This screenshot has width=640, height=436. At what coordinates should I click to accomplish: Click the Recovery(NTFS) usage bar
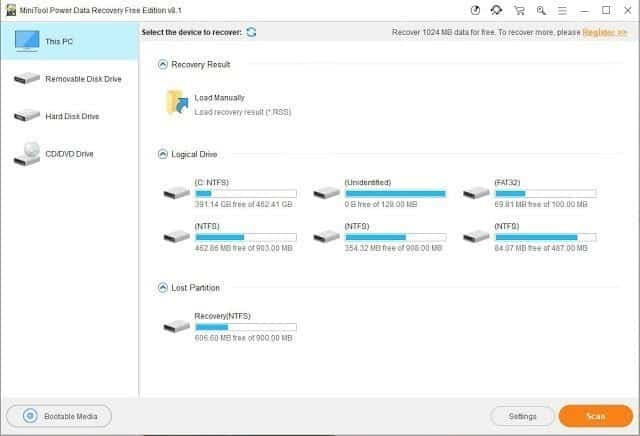tap(246, 327)
